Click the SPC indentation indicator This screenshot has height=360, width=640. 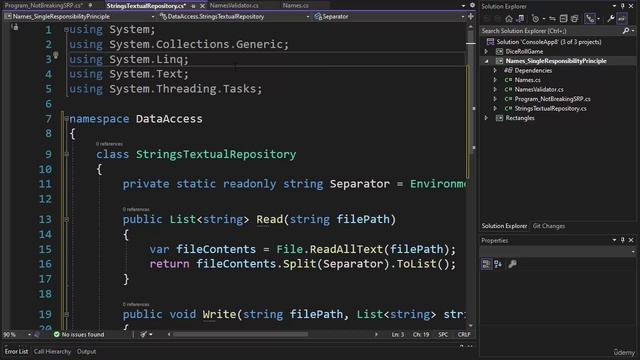443,335
